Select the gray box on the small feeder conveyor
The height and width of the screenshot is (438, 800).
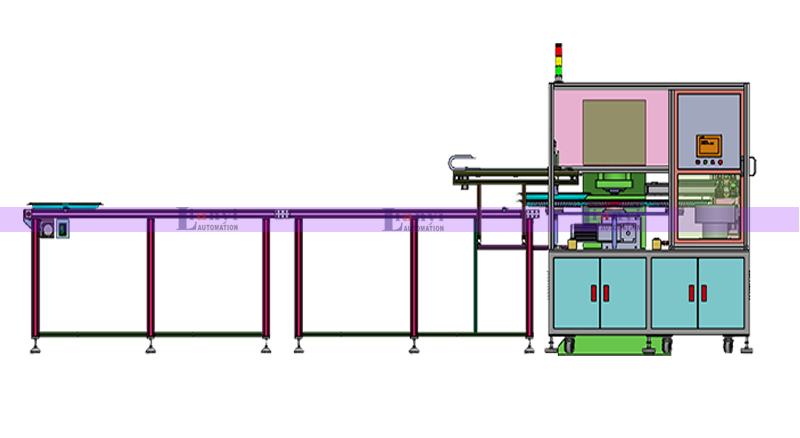coord(461,162)
